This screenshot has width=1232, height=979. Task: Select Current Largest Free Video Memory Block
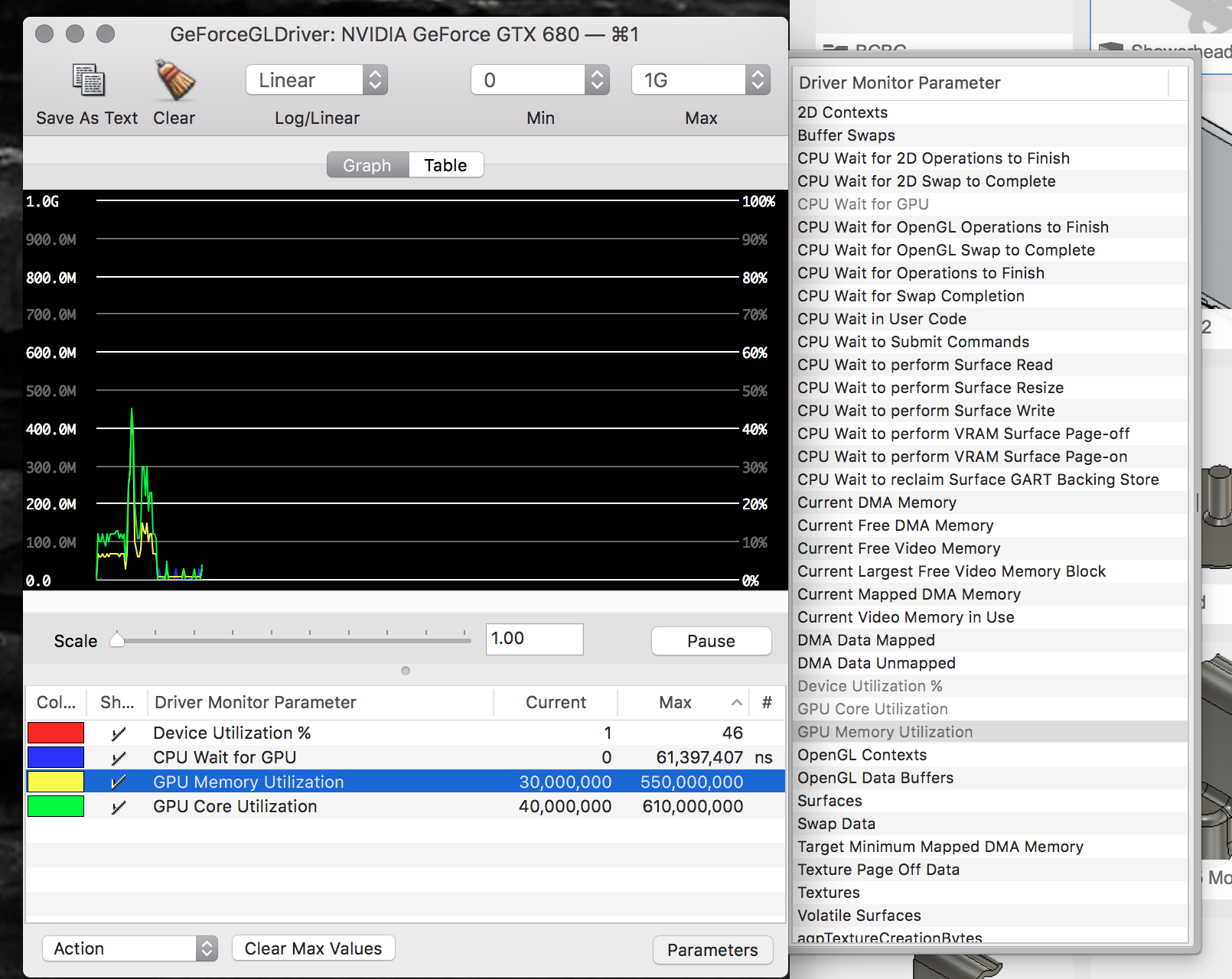pos(990,571)
